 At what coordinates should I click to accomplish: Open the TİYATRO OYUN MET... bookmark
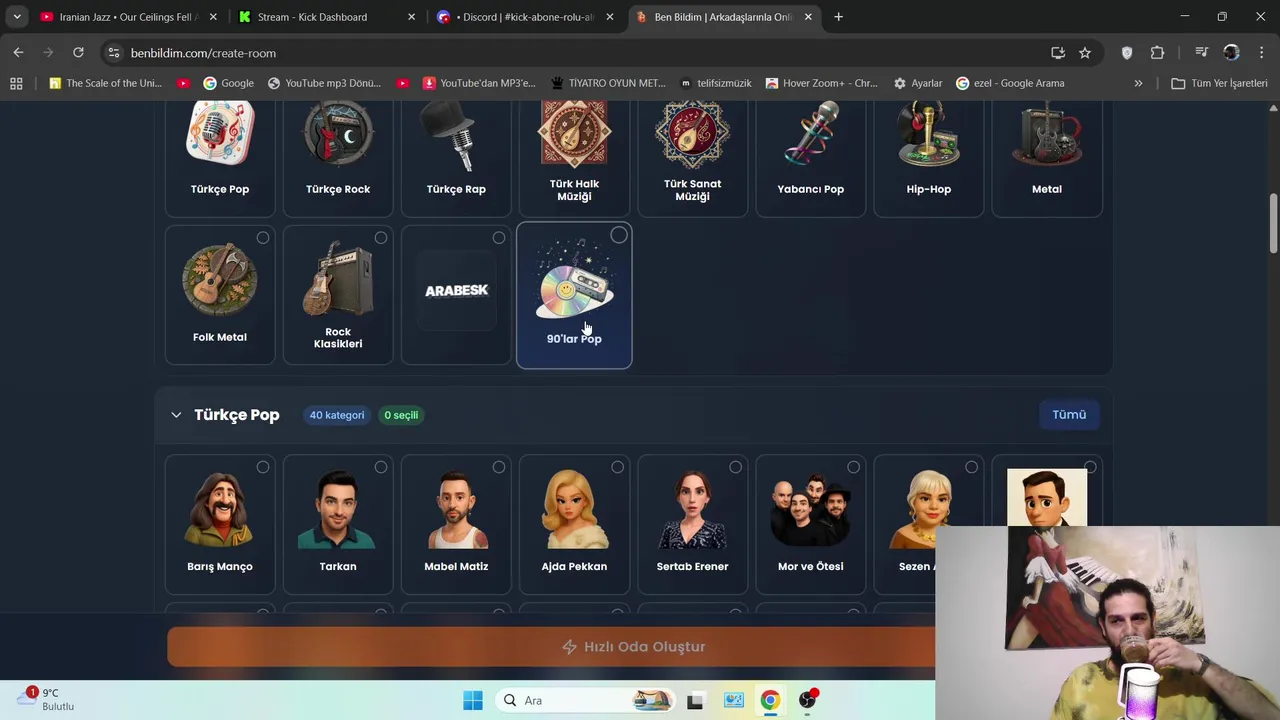[608, 83]
